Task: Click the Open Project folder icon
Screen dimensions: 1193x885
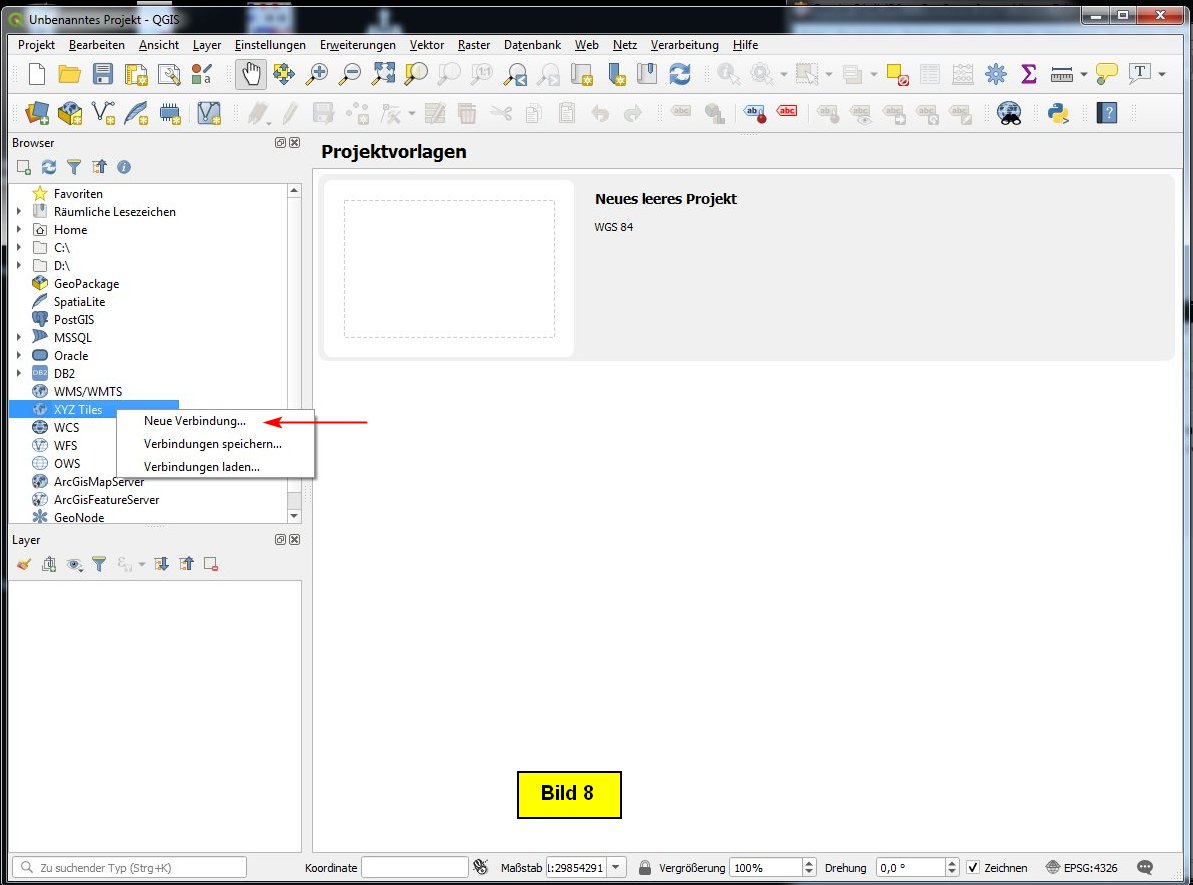Action: click(69, 74)
